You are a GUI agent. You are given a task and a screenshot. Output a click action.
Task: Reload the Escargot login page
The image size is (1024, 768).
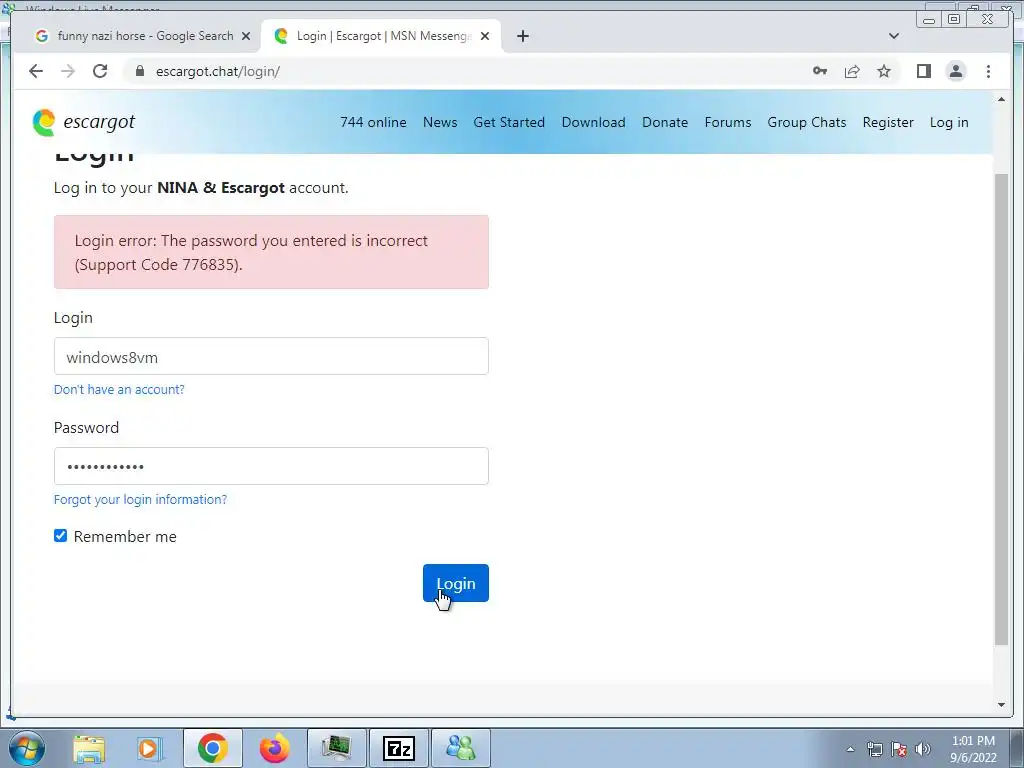[100, 71]
